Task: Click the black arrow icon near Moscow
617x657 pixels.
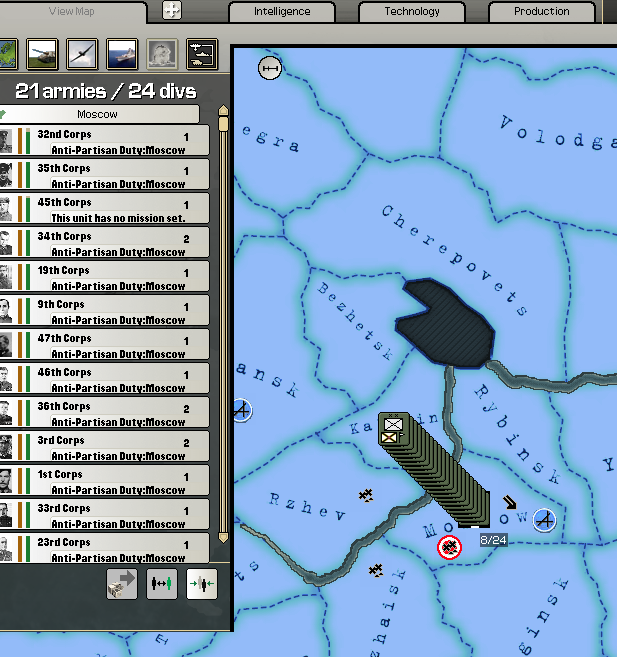Action: click(x=510, y=502)
